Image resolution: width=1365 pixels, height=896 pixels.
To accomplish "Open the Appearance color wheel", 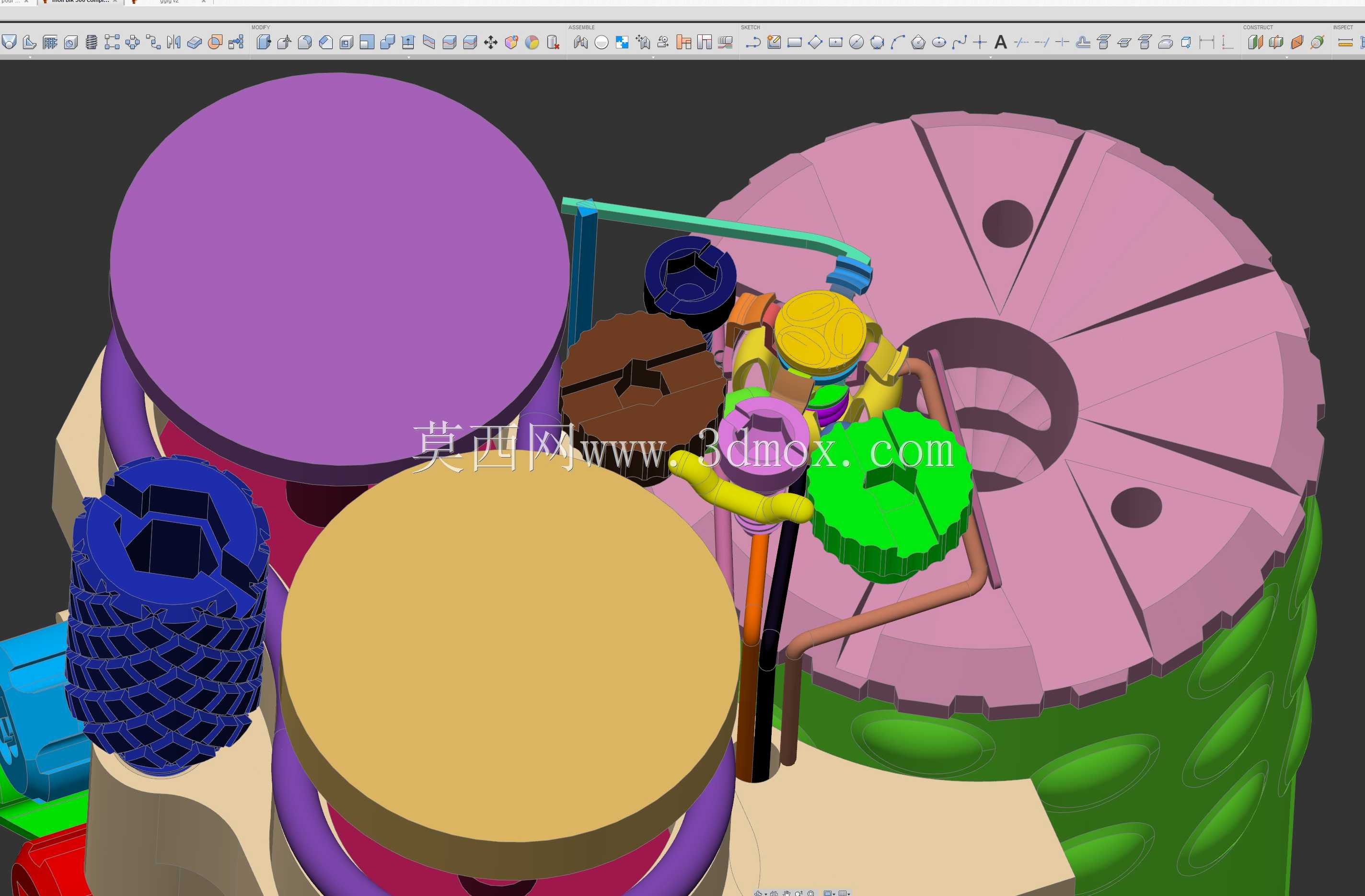I will click(532, 42).
